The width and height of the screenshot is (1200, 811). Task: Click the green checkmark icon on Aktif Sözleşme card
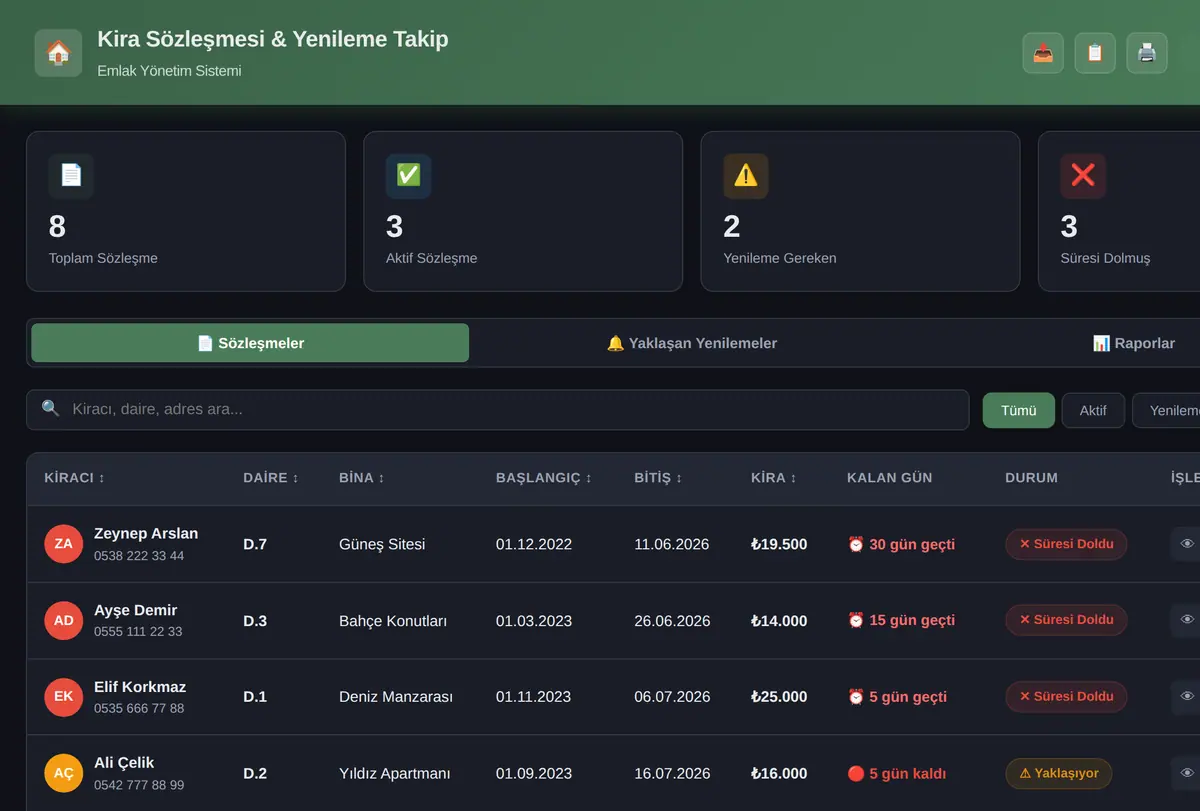point(408,176)
